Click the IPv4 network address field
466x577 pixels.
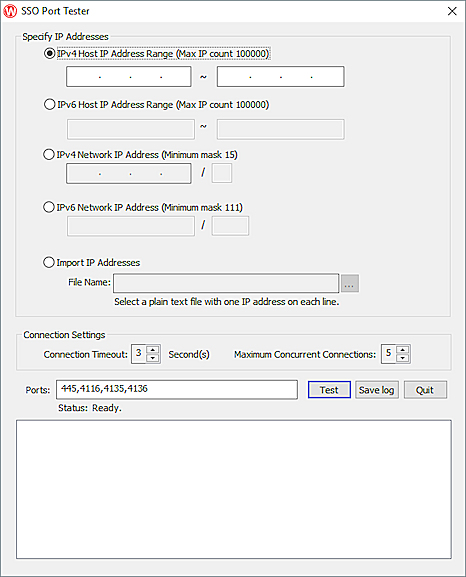click(129, 173)
